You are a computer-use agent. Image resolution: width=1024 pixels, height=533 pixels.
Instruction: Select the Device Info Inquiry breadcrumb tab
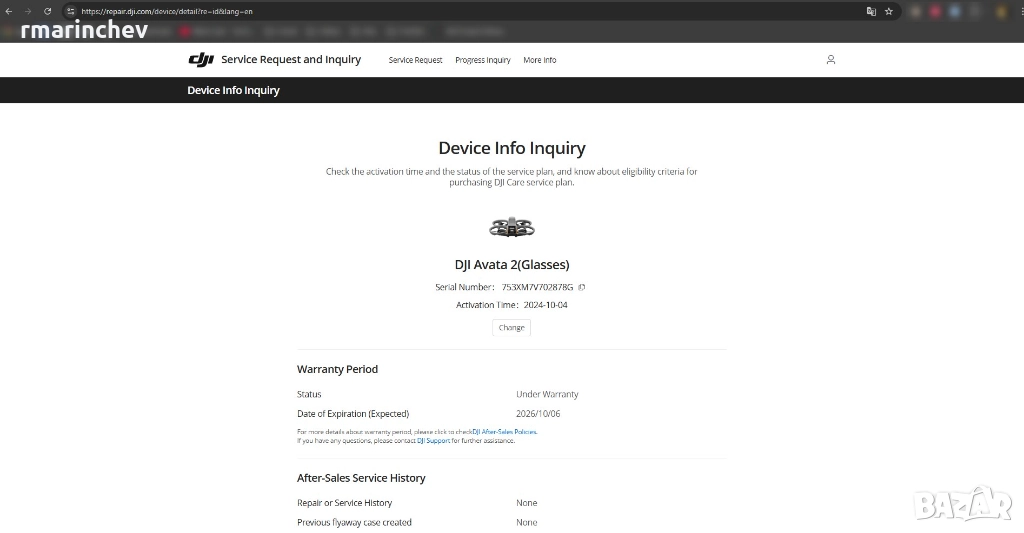(x=233, y=90)
